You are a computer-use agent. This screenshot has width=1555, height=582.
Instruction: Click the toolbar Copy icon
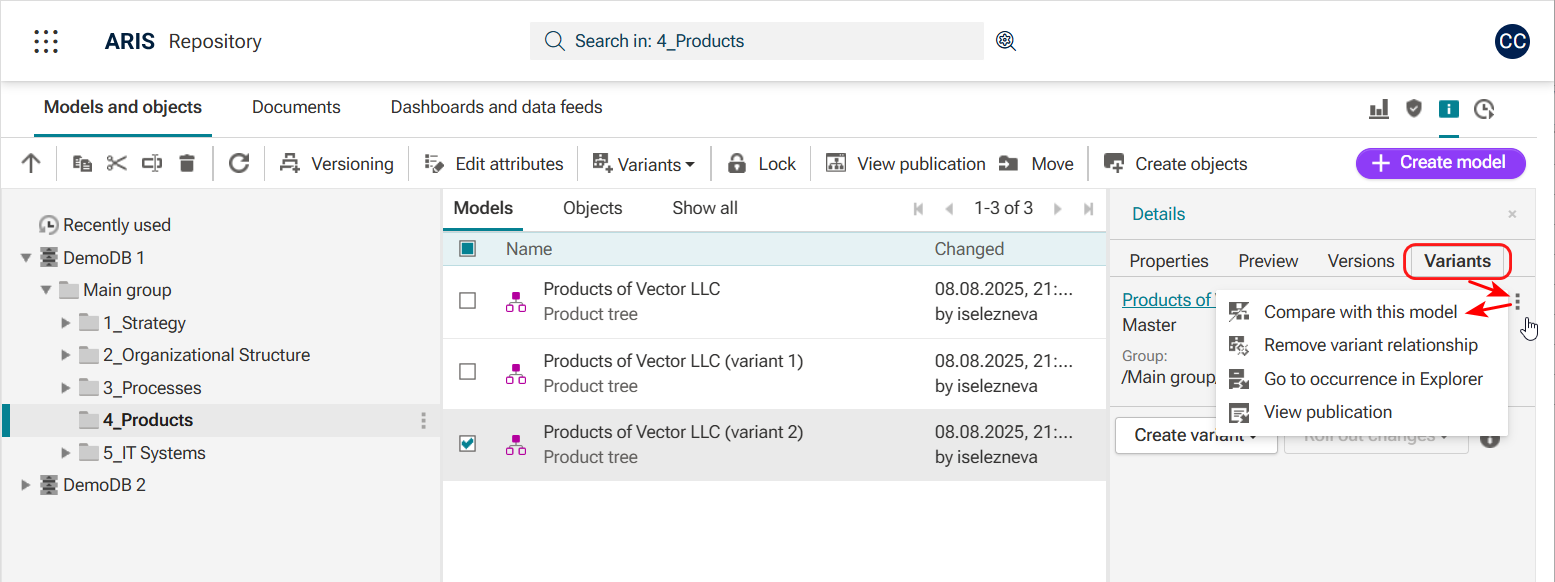coord(83,164)
